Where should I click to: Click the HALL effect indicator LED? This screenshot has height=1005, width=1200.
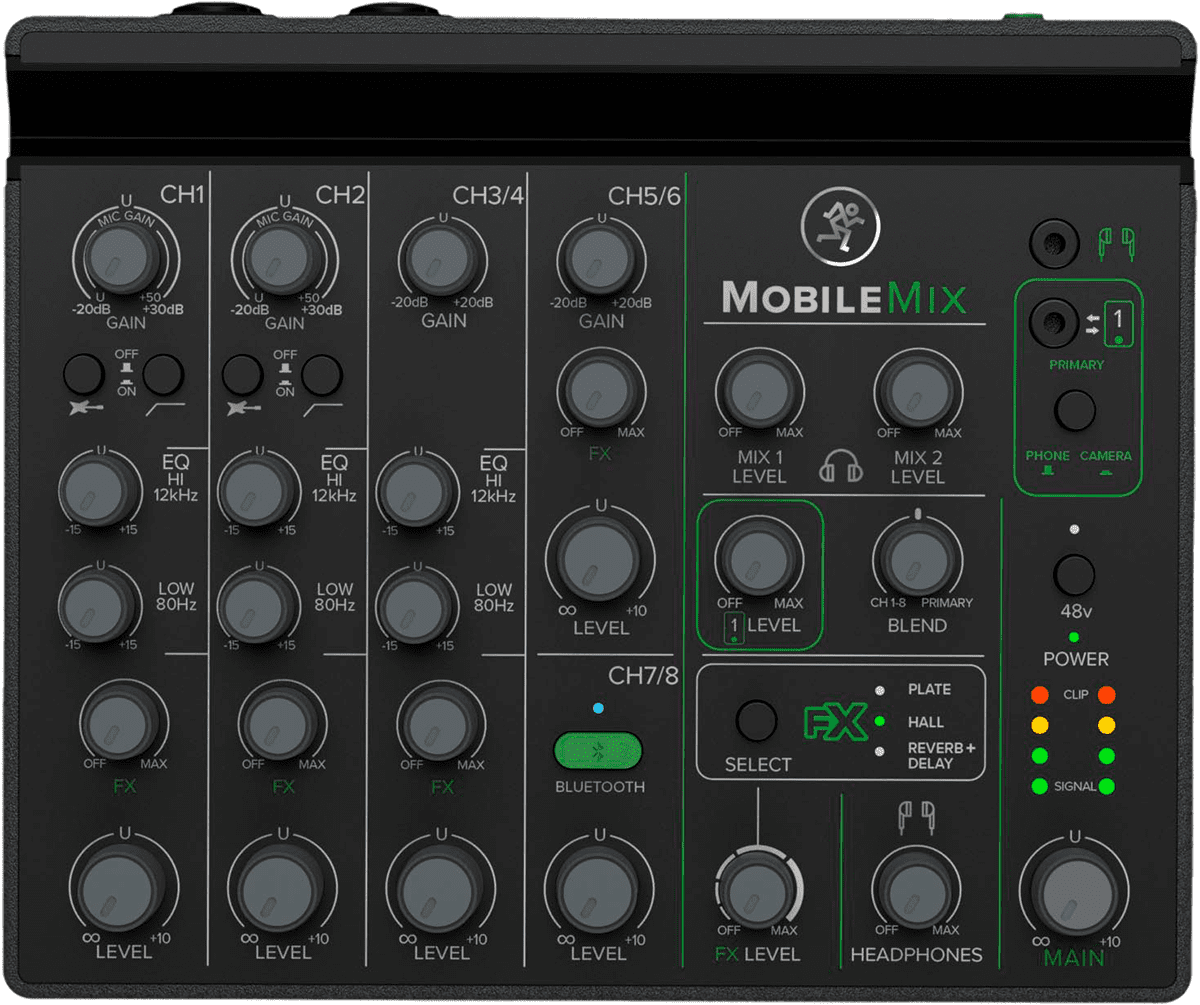click(x=879, y=720)
